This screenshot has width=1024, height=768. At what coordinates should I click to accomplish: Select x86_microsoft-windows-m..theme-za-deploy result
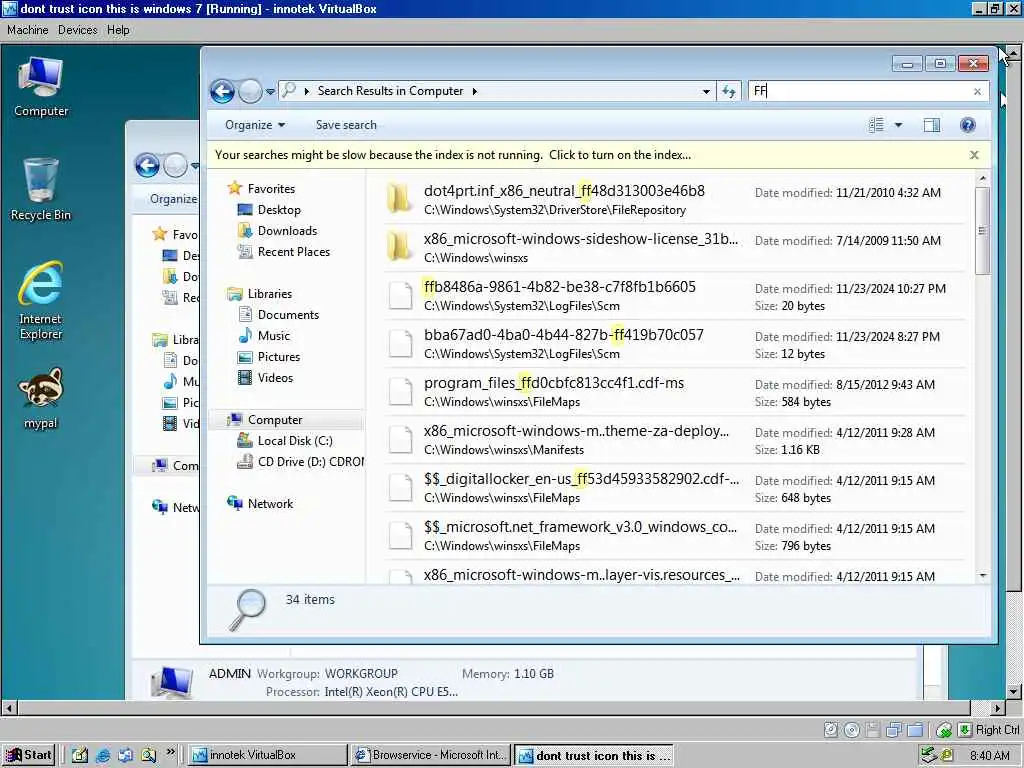pos(675,440)
